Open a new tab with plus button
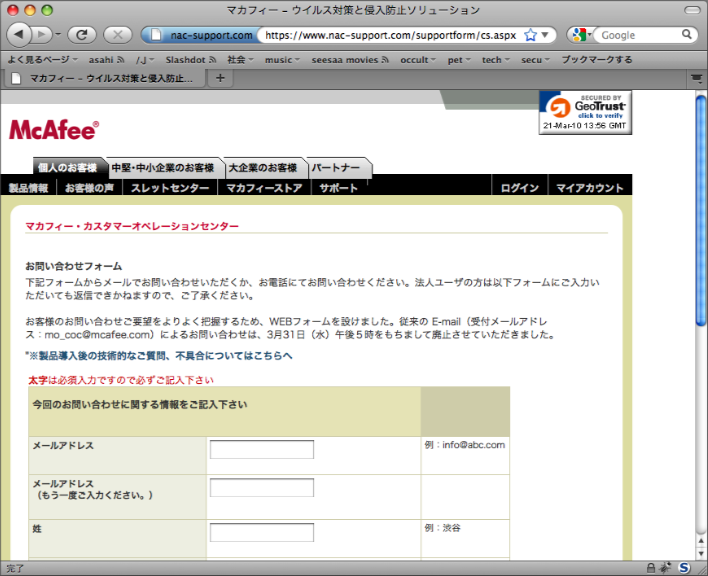Image resolution: width=708 pixels, height=576 pixels. 220,78
